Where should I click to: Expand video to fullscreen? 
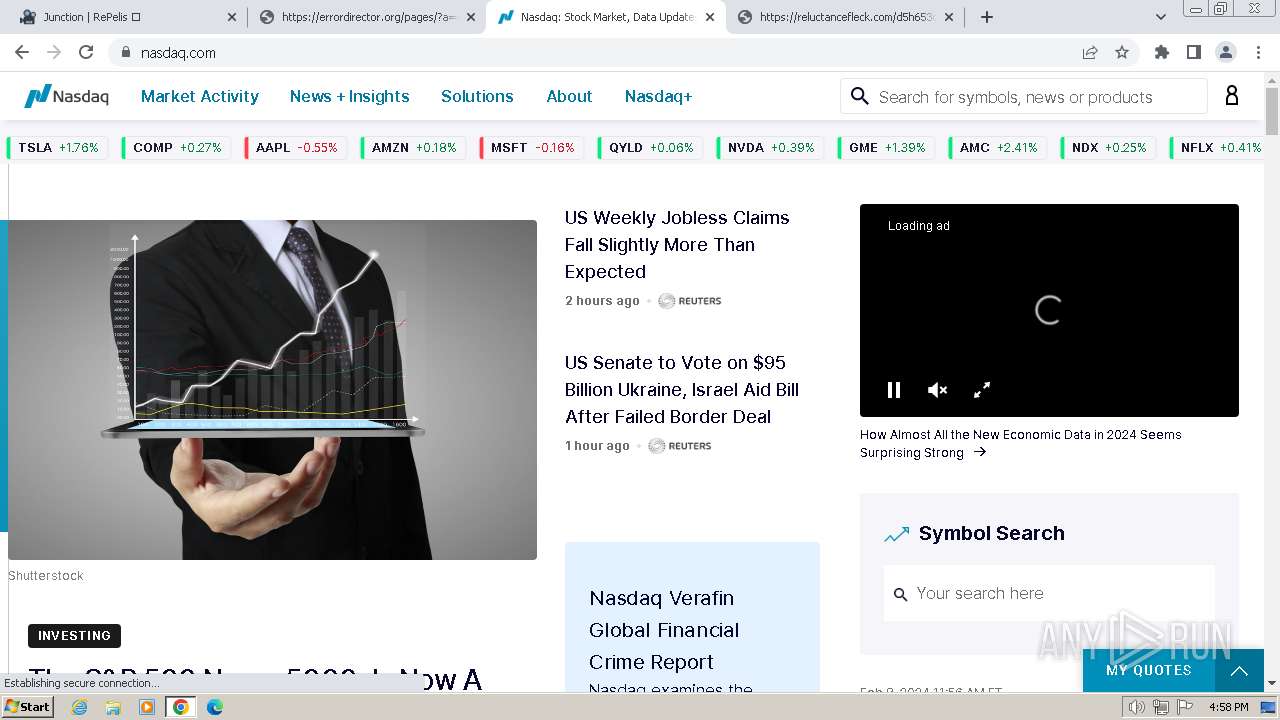(982, 390)
